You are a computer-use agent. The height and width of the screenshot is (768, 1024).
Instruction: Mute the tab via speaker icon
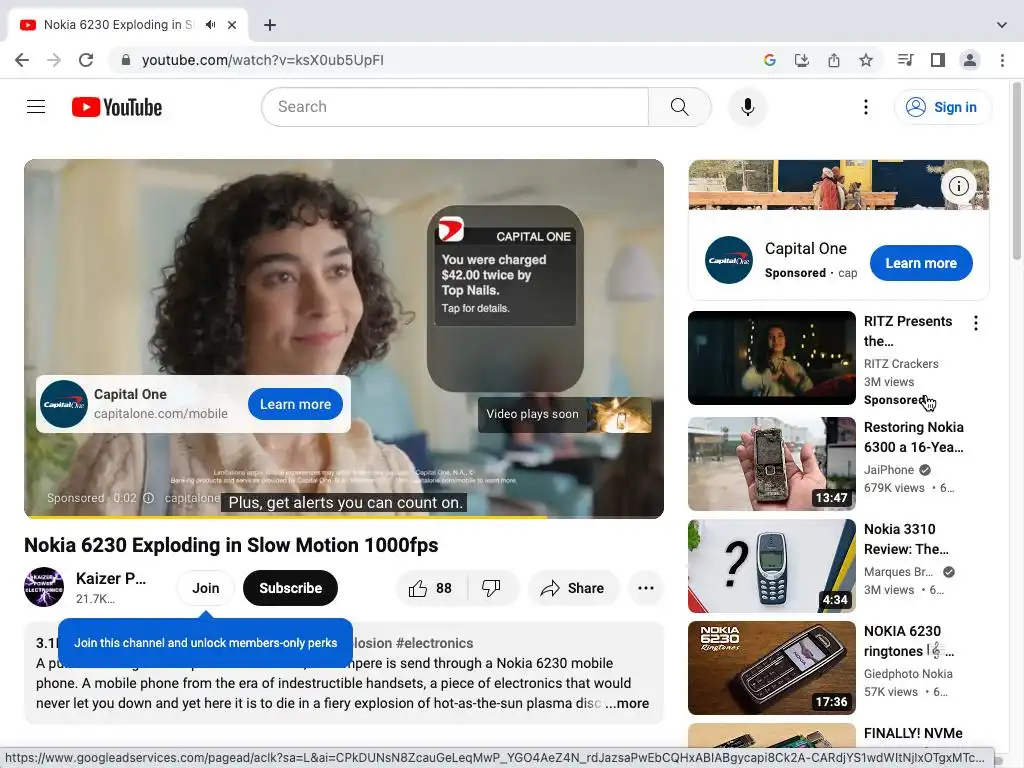point(210,25)
